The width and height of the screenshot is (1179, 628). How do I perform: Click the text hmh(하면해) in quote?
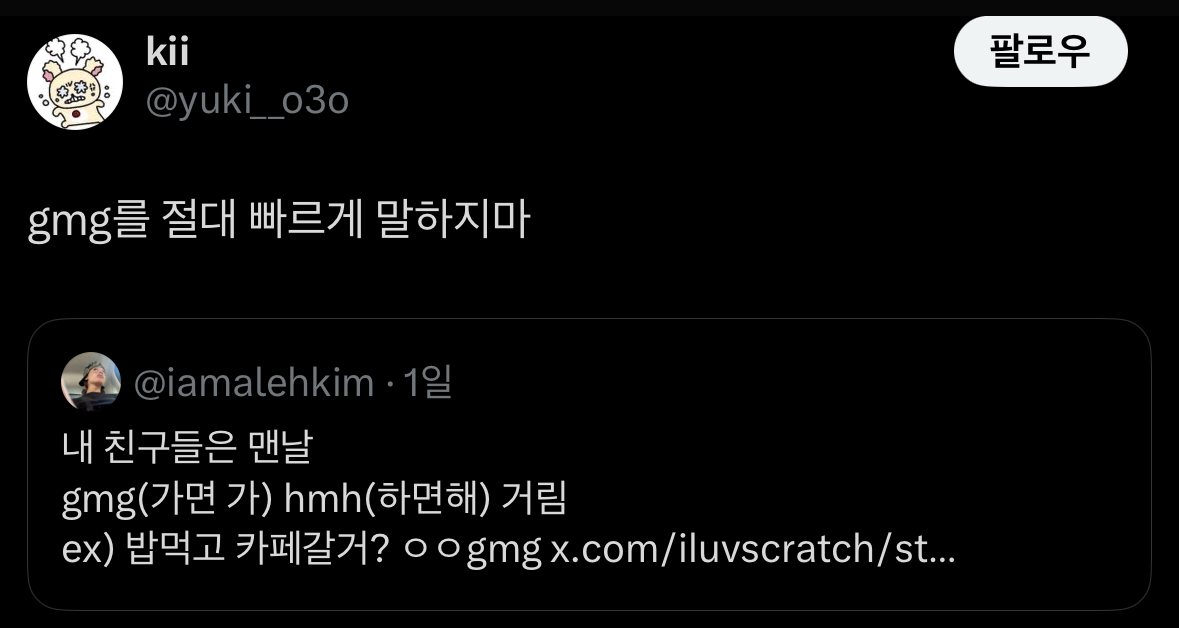tap(386, 499)
